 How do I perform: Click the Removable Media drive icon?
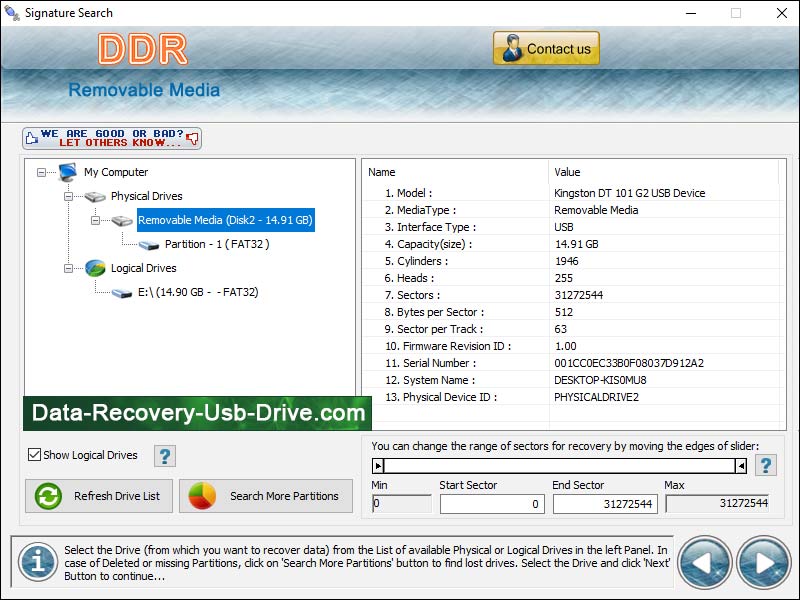(122, 220)
